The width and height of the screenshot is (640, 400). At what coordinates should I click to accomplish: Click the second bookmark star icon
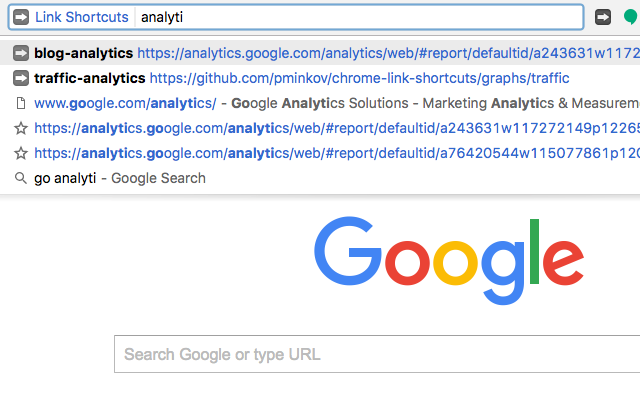21,153
